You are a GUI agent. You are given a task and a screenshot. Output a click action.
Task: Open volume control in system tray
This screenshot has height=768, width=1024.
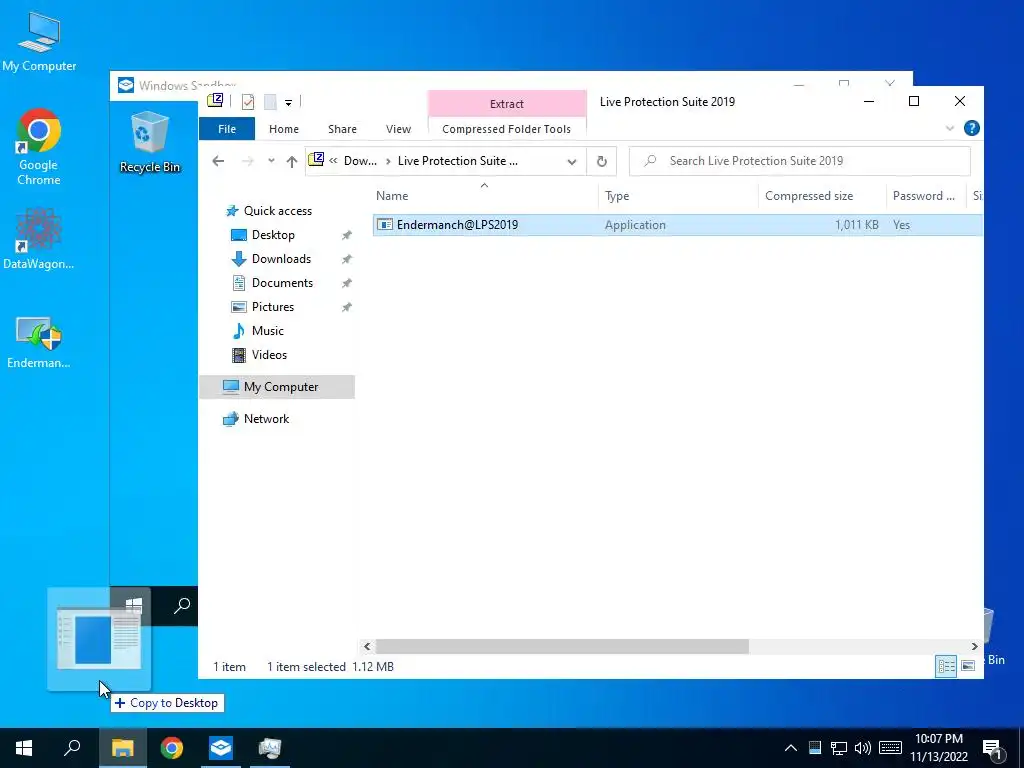pyautogui.click(x=862, y=748)
